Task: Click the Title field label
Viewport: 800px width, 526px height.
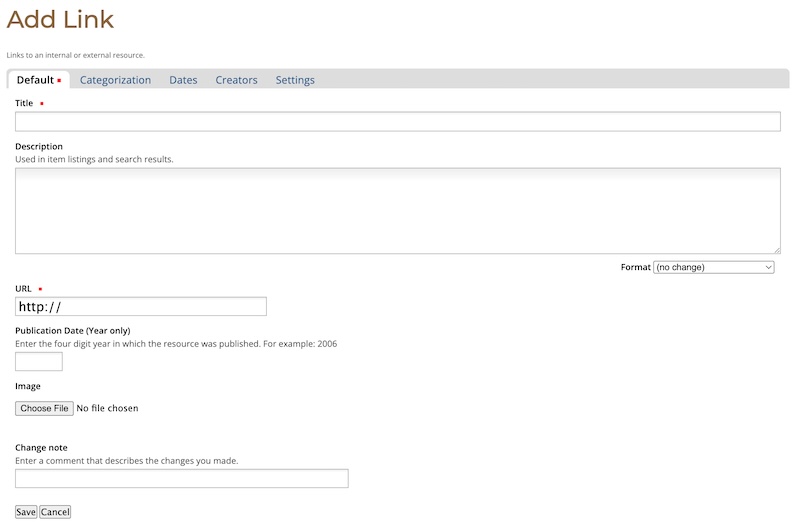Action: coord(24,103)
